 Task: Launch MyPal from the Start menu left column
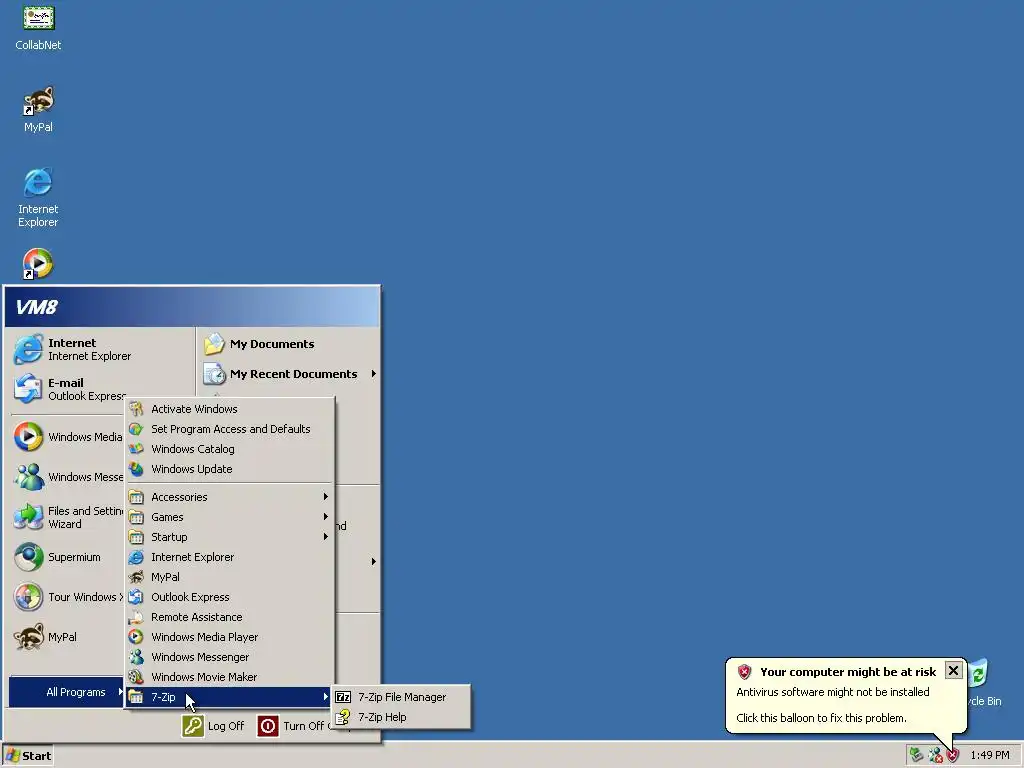tap(46, 637)
